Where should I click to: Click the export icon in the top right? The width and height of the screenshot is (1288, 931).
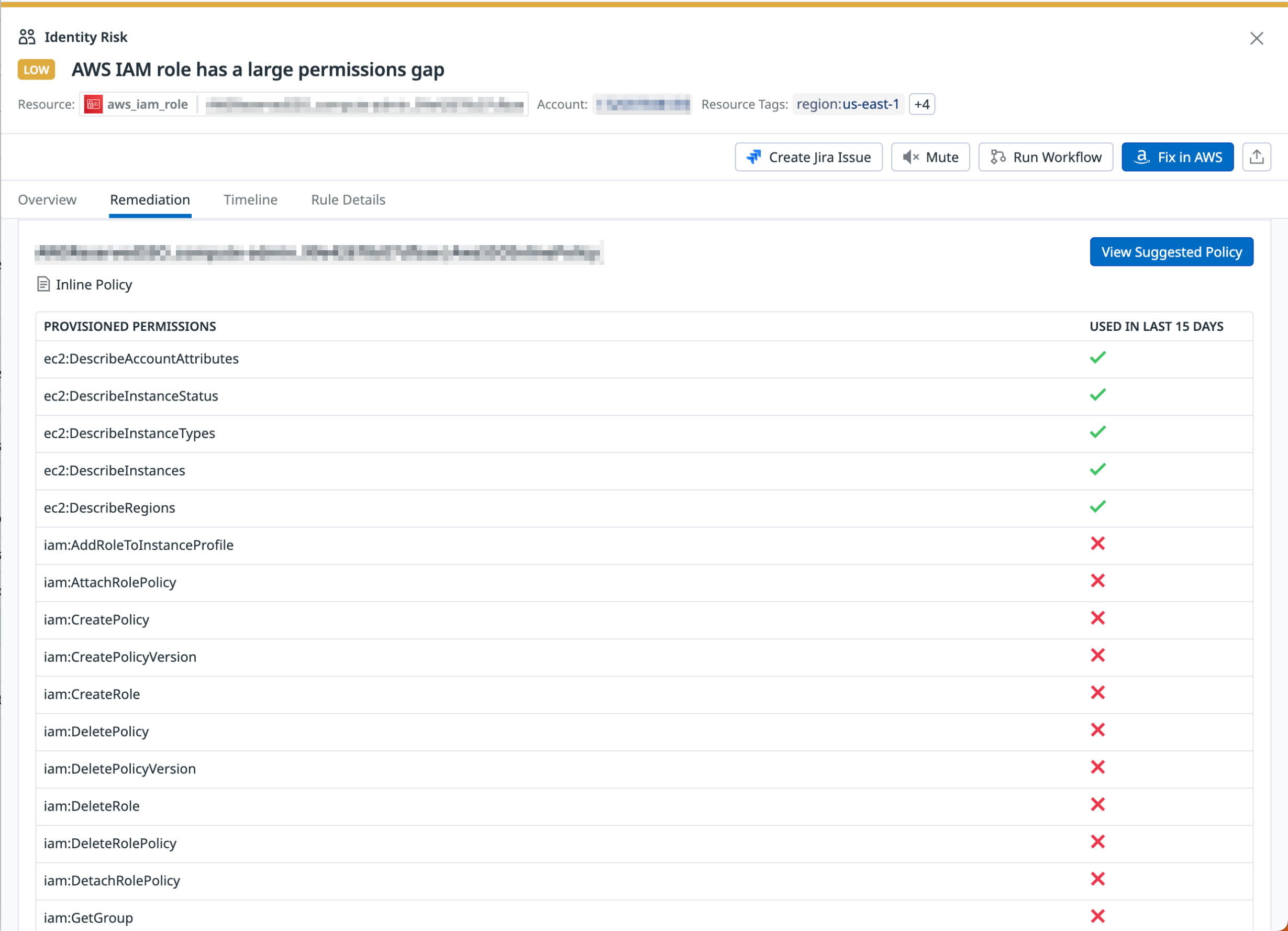pyautogui.click(x=1257, y=157)
